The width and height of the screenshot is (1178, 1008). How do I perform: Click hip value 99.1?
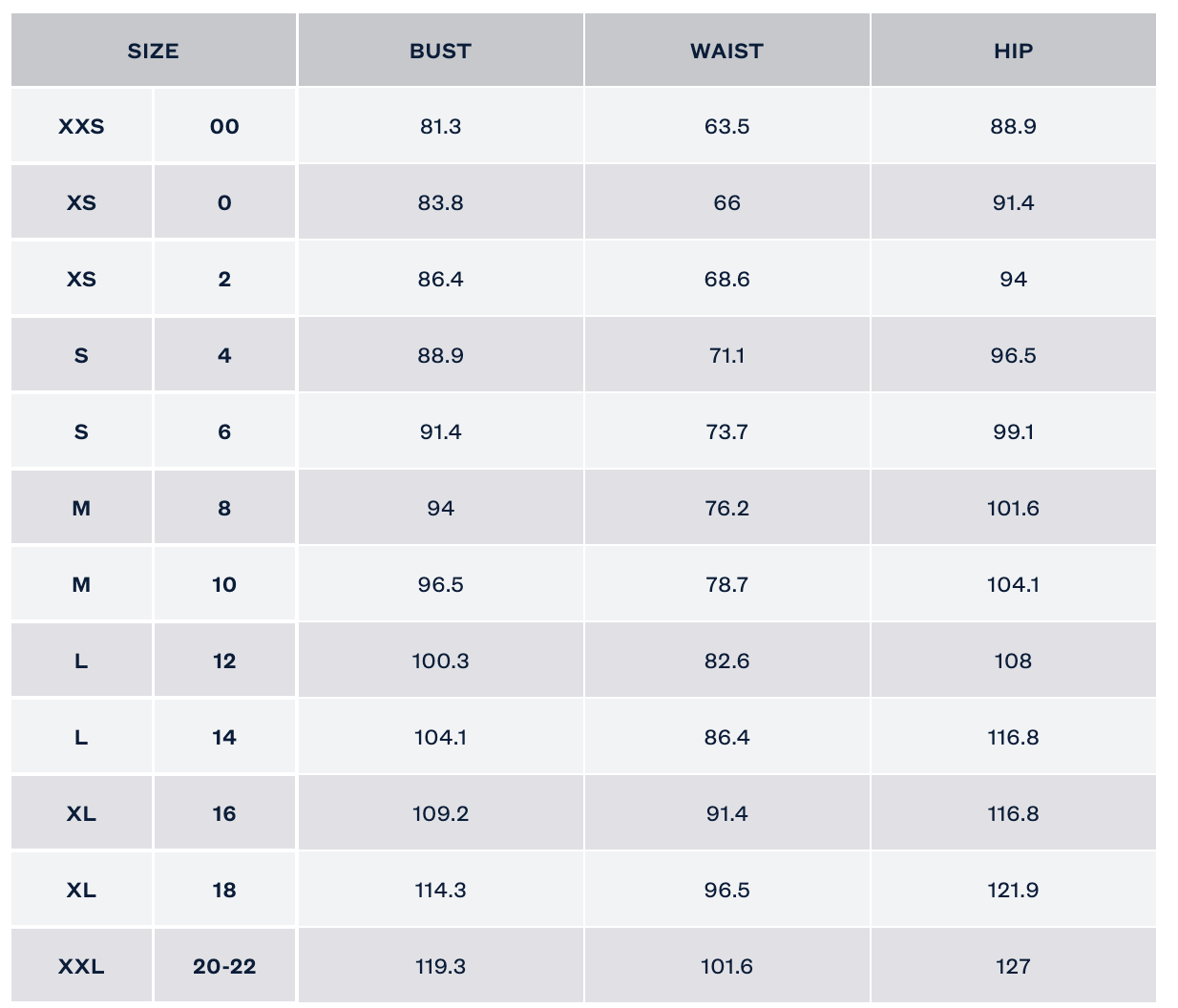point(1013,431)
